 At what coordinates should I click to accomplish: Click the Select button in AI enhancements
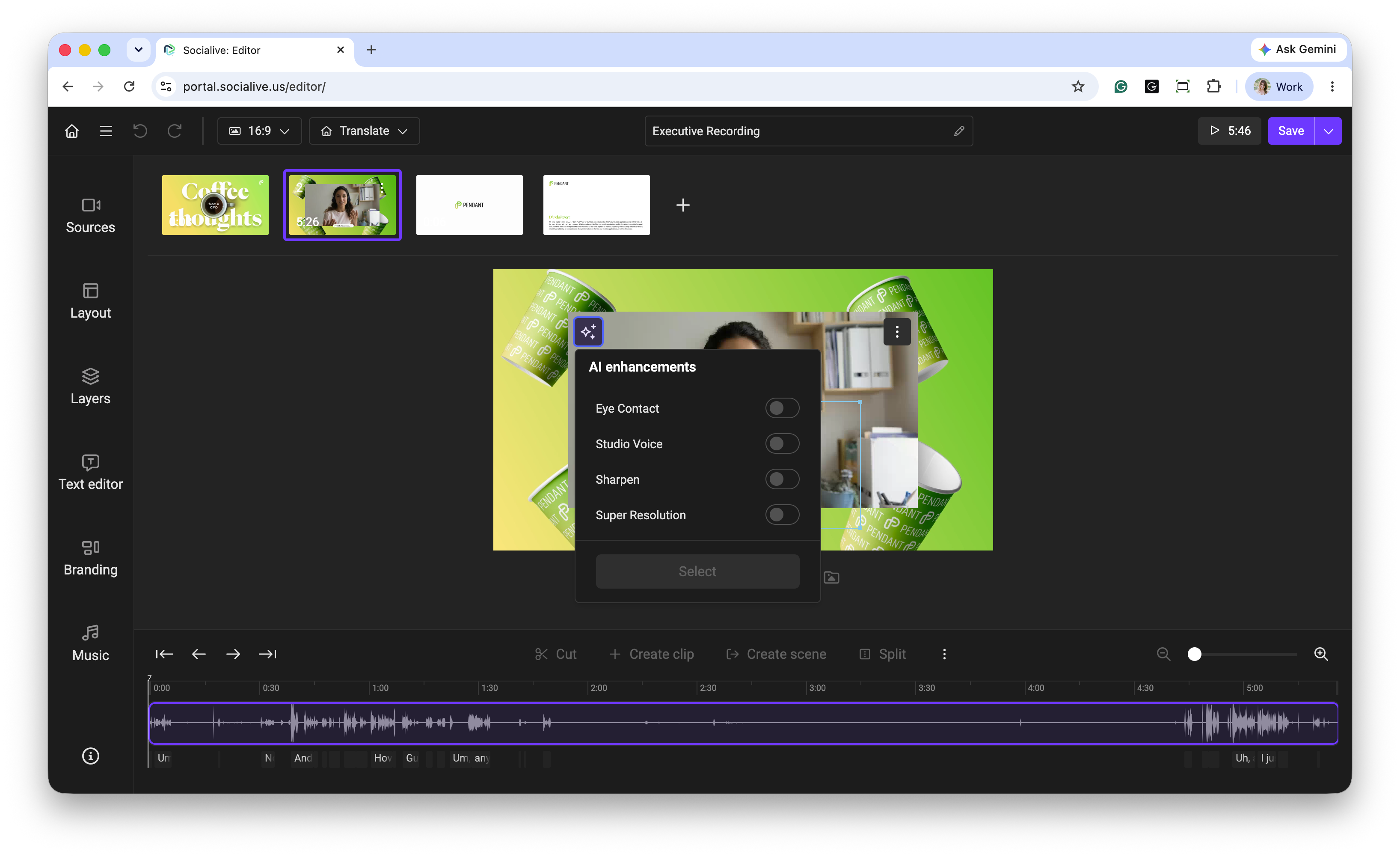[697, 571]
